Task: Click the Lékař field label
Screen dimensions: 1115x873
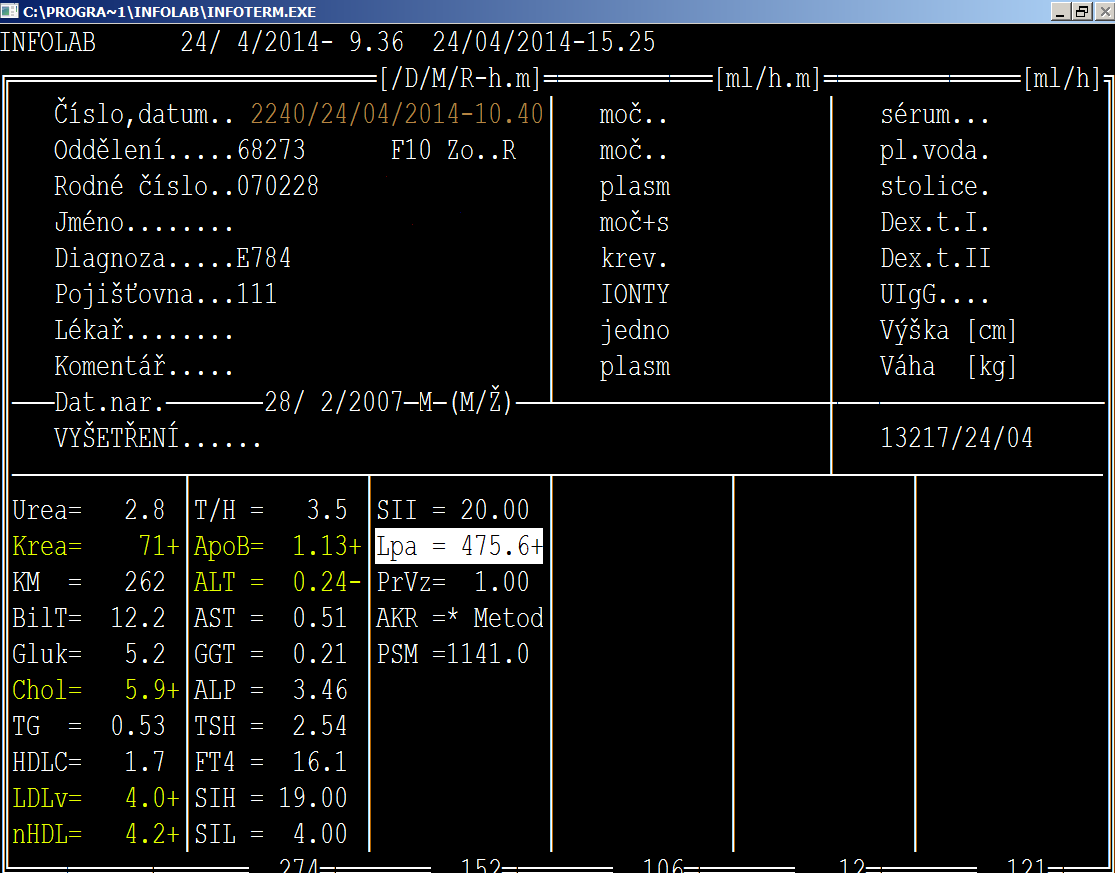Action: pos(143,331)
